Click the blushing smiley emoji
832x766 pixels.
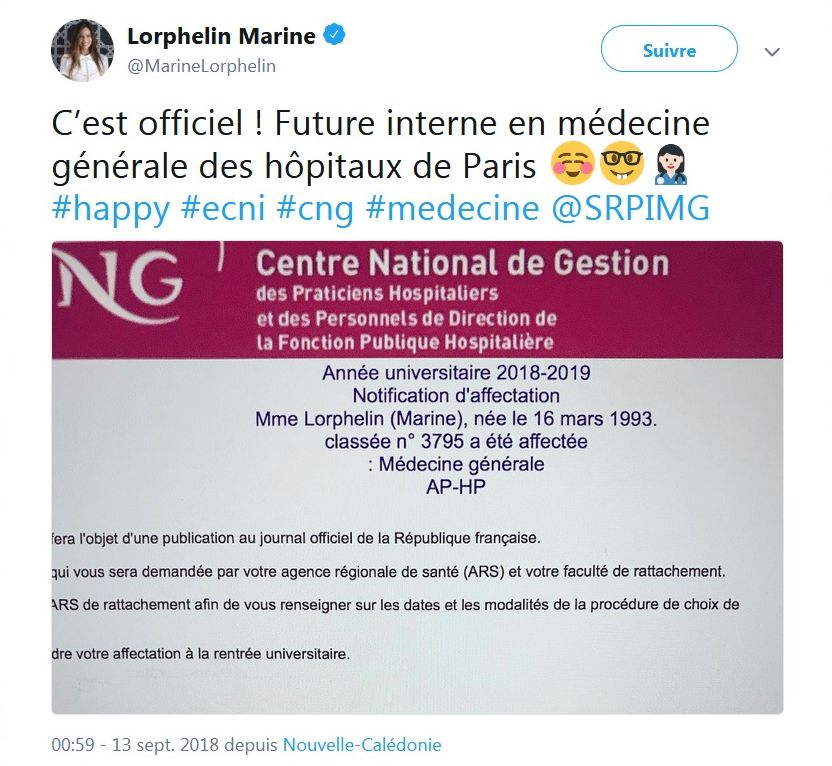tap(573, 163)
